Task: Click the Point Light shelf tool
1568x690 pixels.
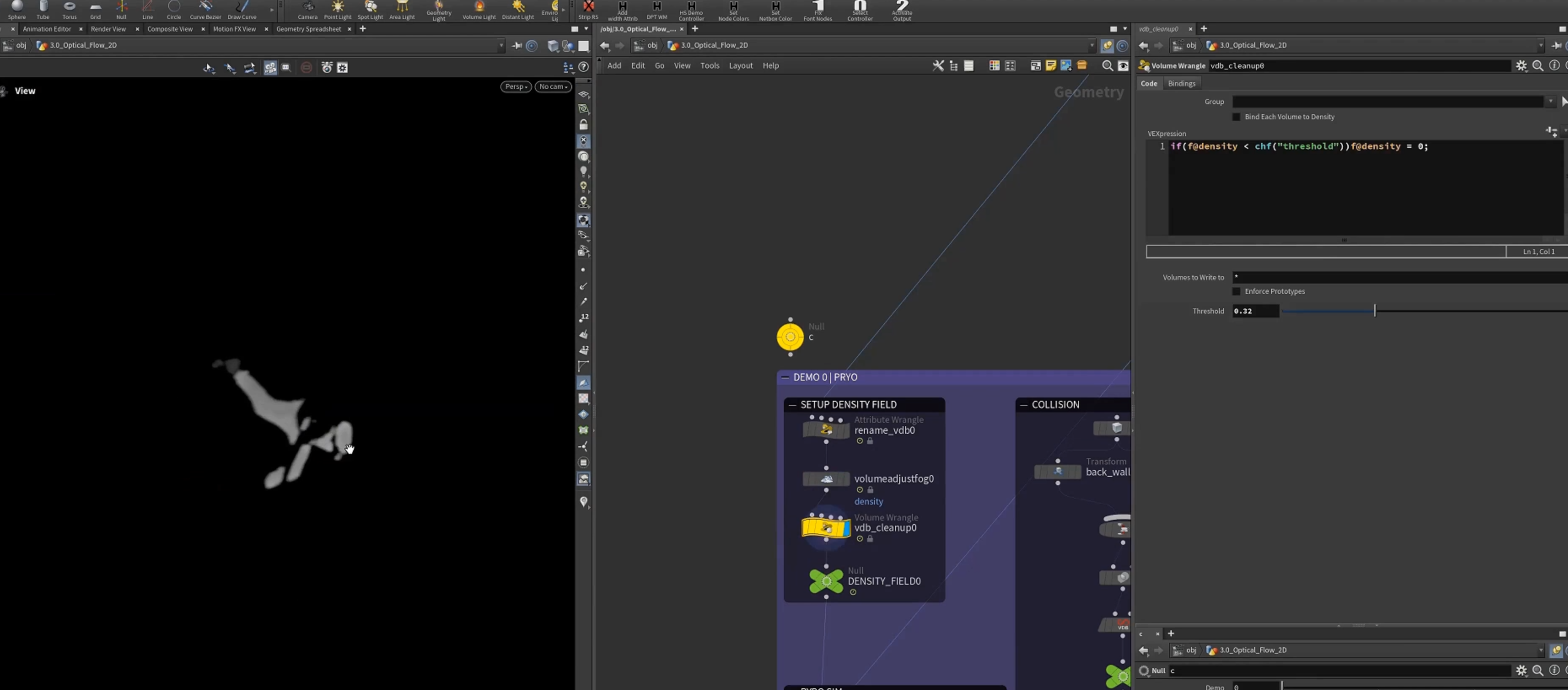Action: pos(337,11)
